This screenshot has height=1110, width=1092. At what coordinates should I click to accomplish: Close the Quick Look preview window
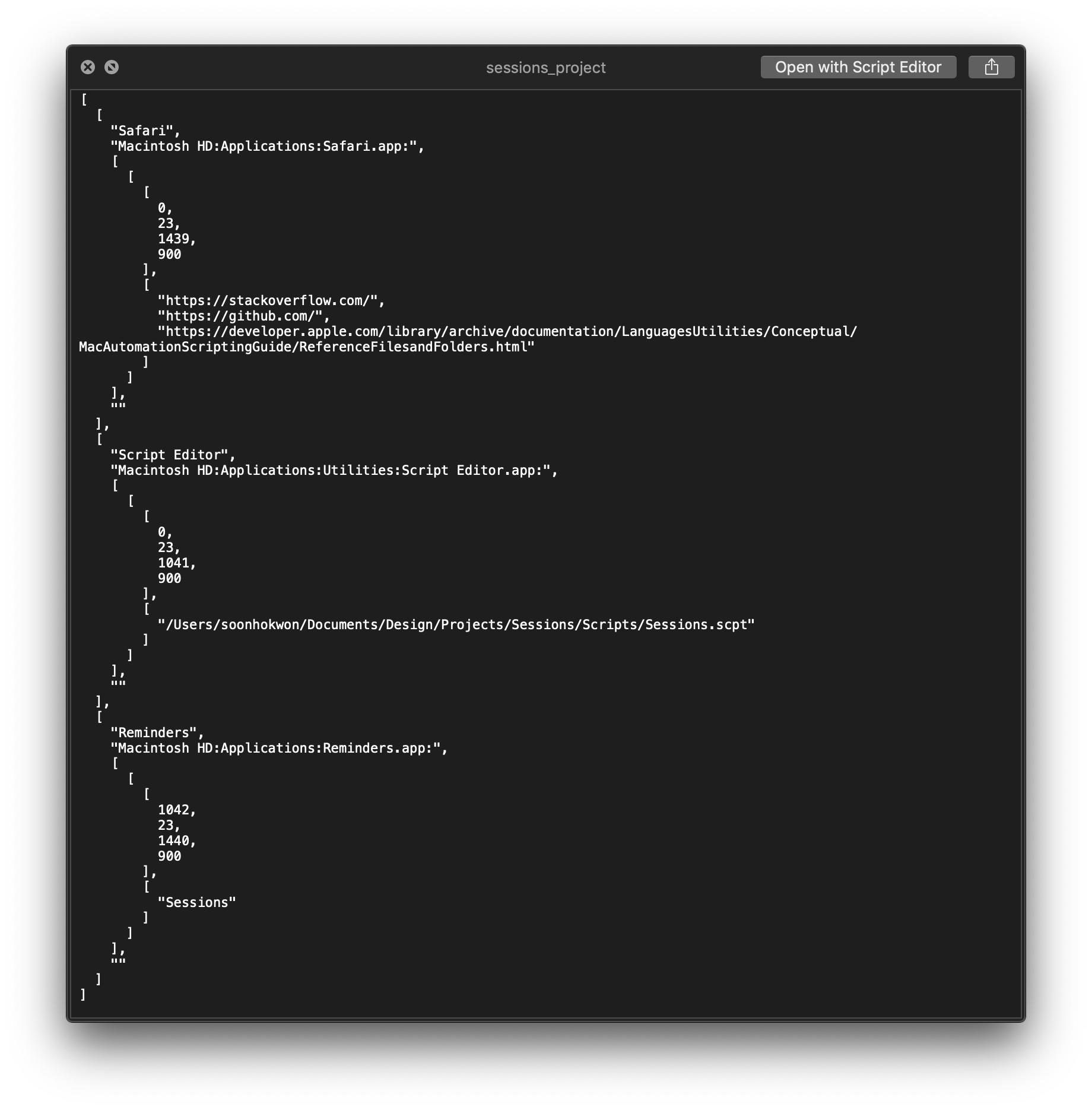point(88,67)
